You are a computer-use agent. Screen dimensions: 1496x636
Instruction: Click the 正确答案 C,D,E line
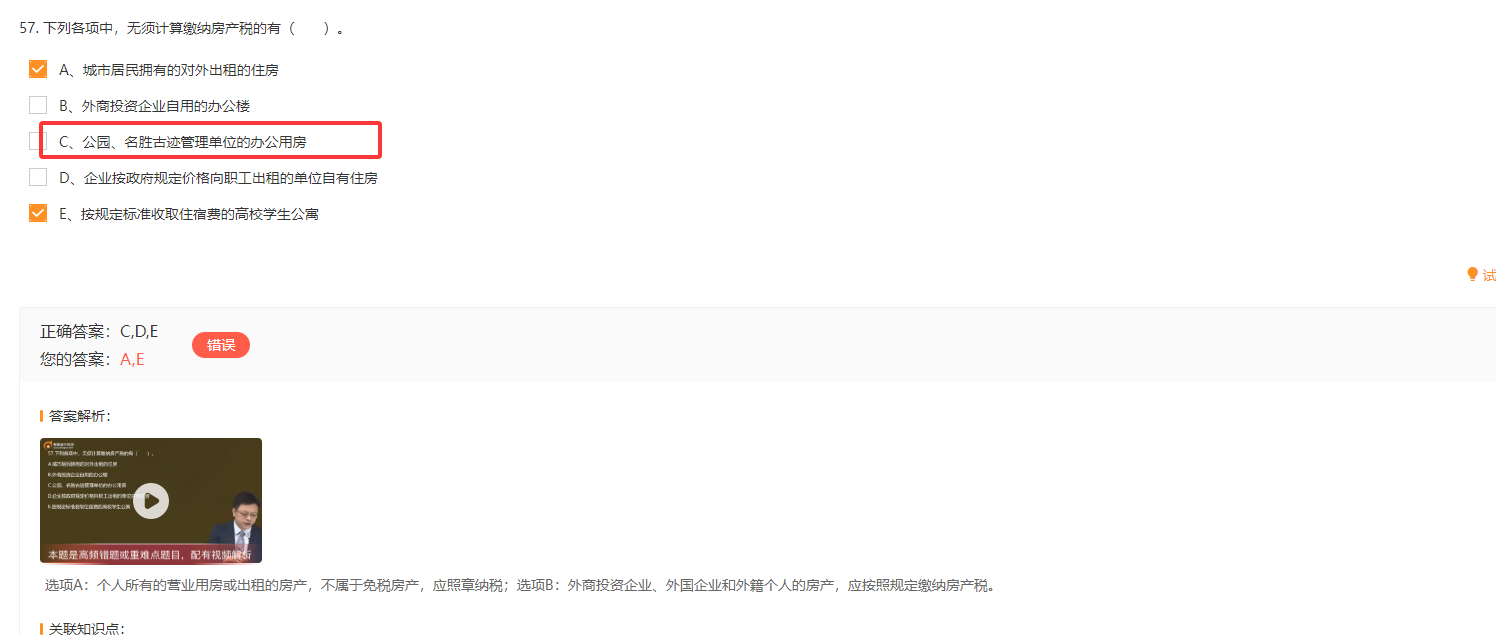pyautogui.click(x=99, y=332)
